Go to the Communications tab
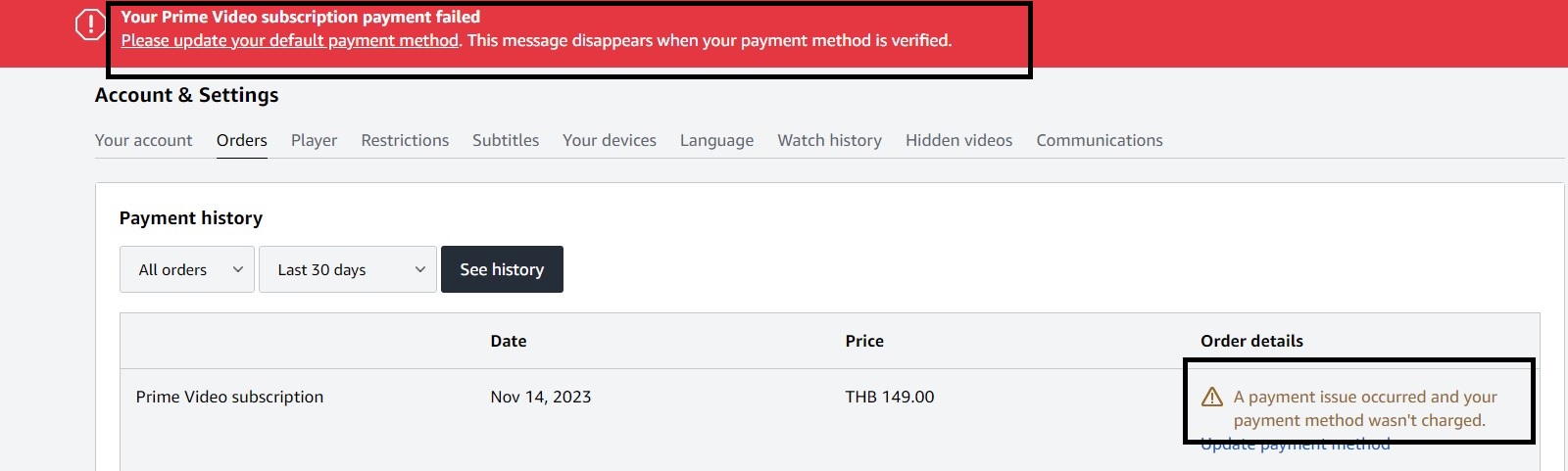The height and width of the screenshot is (471, 1568). click(1100, 140)
